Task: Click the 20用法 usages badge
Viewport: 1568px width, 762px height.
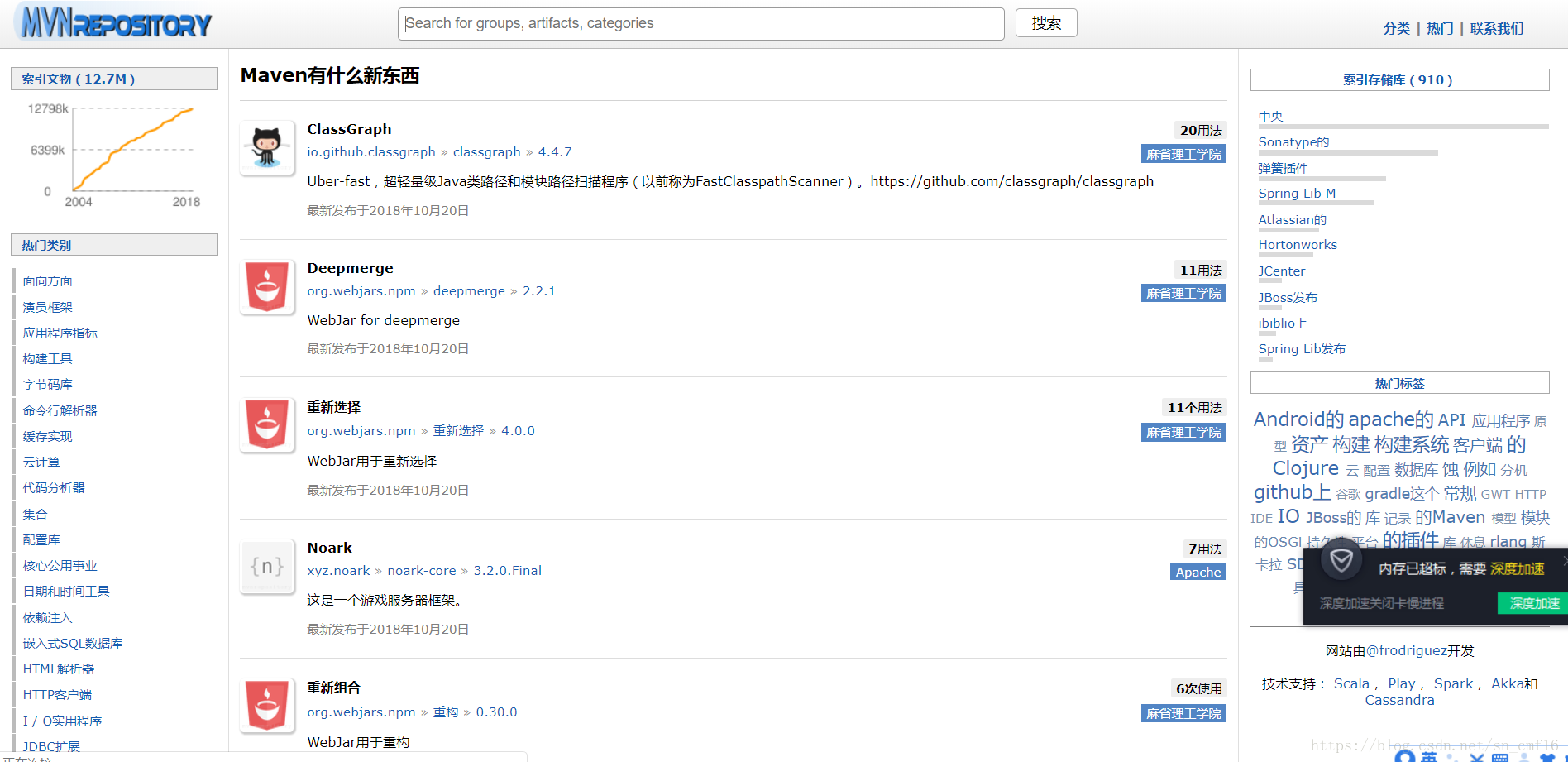Action: 1201,130
